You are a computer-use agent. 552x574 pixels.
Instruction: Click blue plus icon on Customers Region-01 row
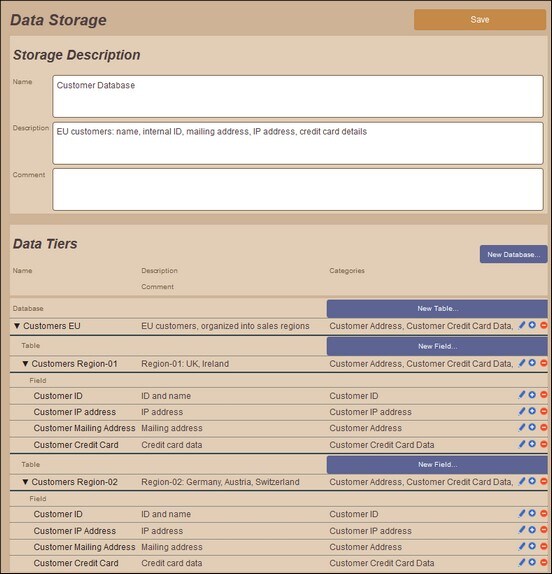pyautogui.click(x=532, y=363)
